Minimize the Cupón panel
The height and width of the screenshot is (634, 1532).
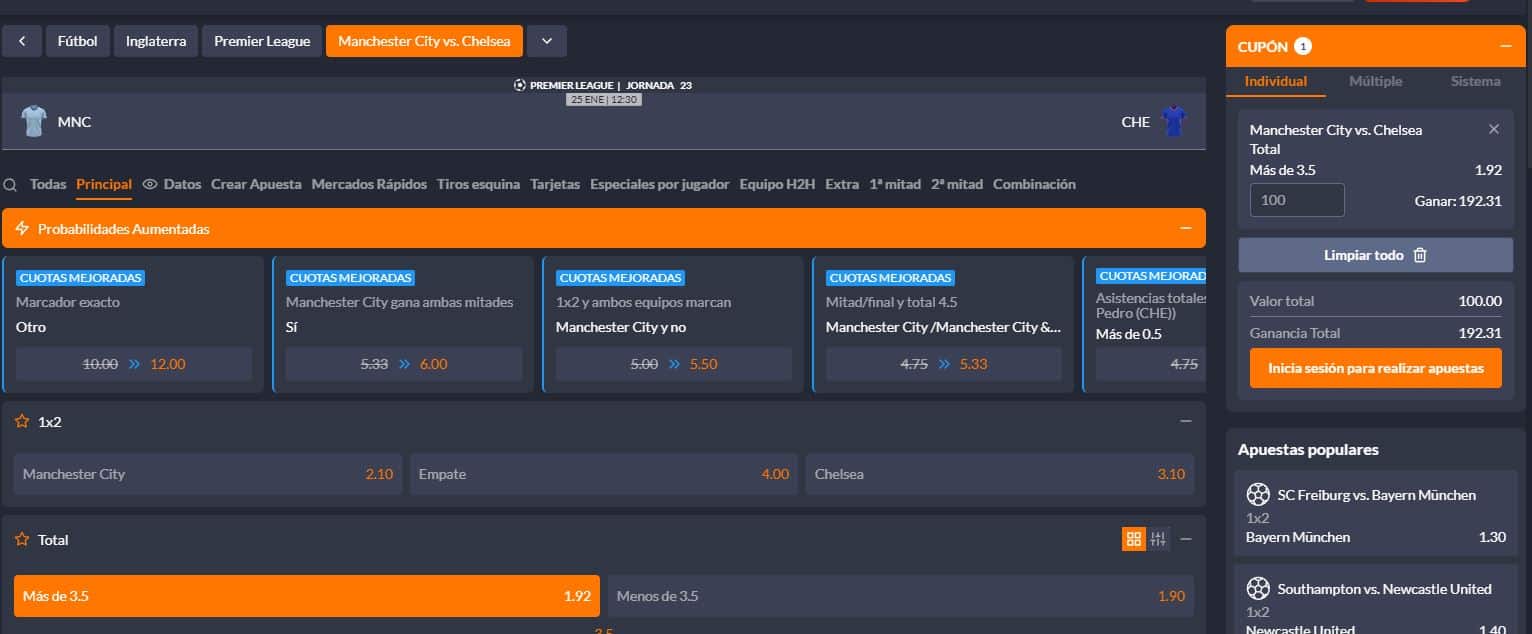coord(1505,46)
